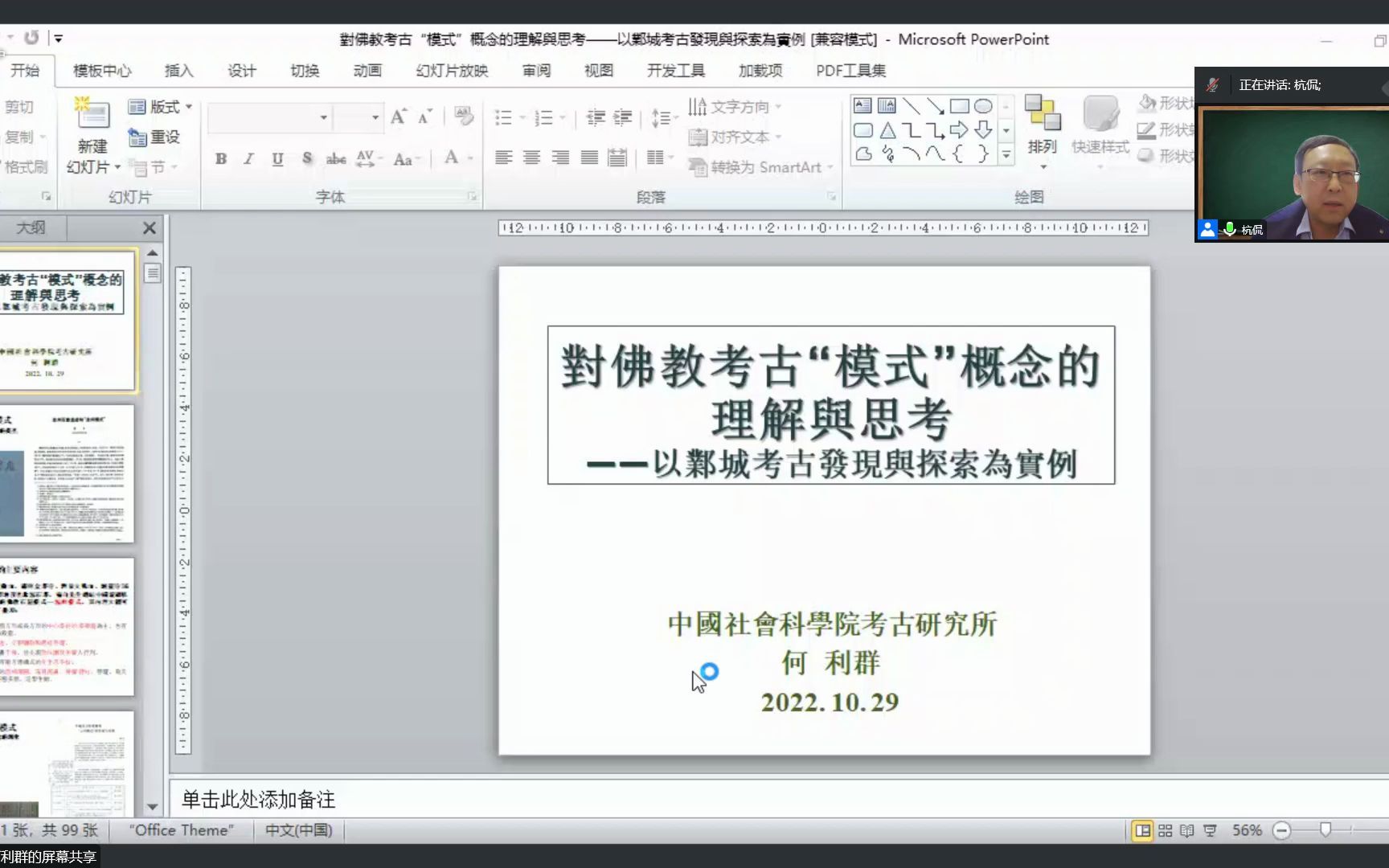Viewport: 1389px width, 868px height.
Task: Apply Strikethrough formatting
Action: click(336, 158)
